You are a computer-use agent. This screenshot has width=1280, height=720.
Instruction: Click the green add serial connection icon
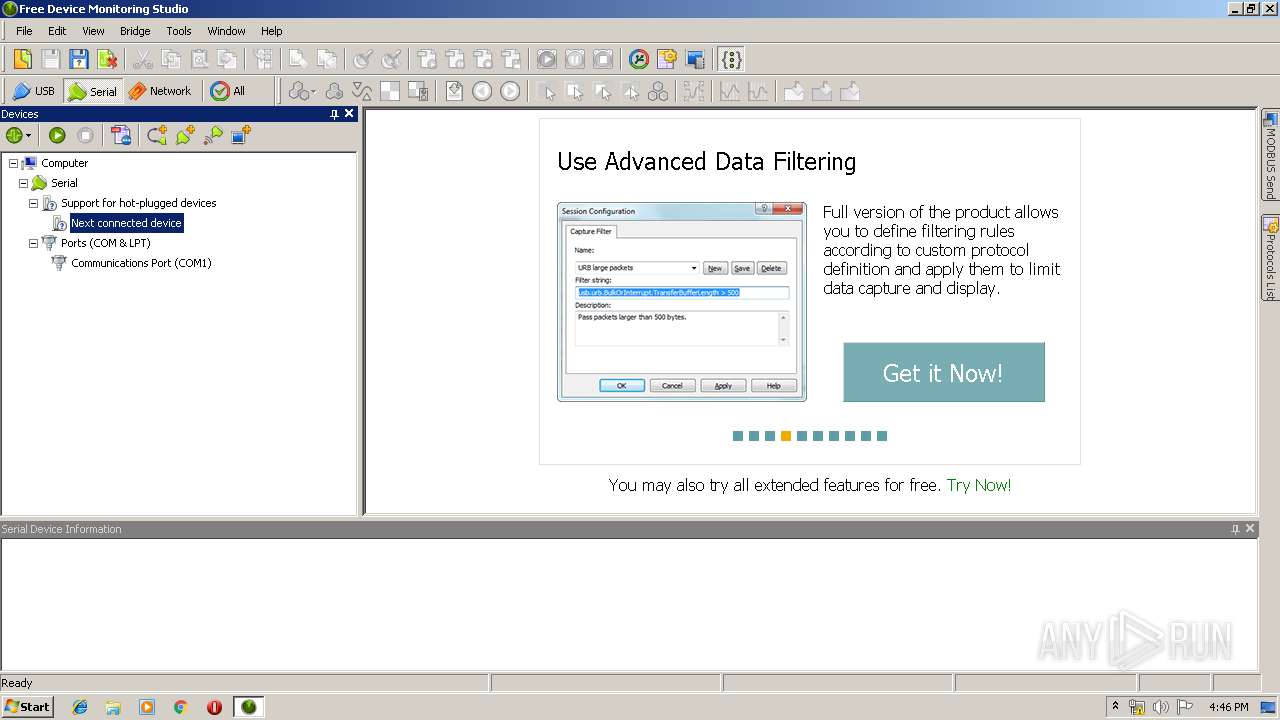point(185,135)
